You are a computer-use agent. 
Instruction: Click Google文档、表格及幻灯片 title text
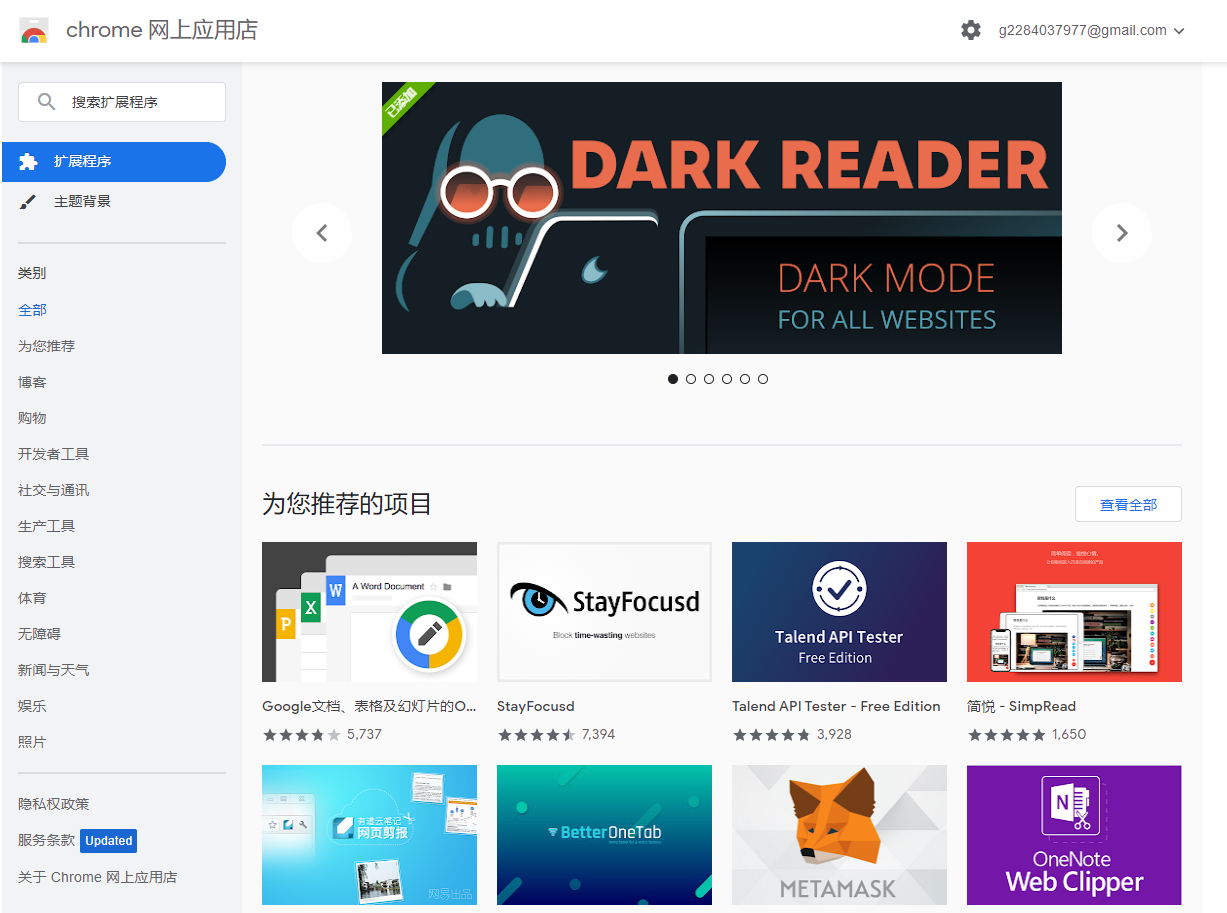tap(369, 706)
